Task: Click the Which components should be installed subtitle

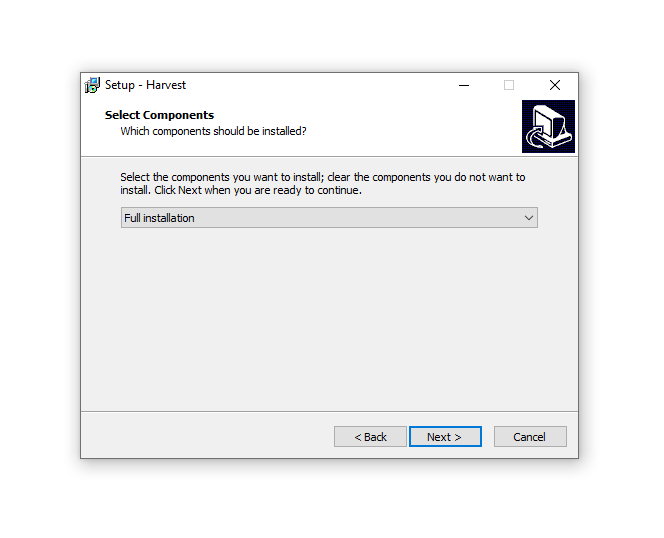Action: [x=213, y=131]
